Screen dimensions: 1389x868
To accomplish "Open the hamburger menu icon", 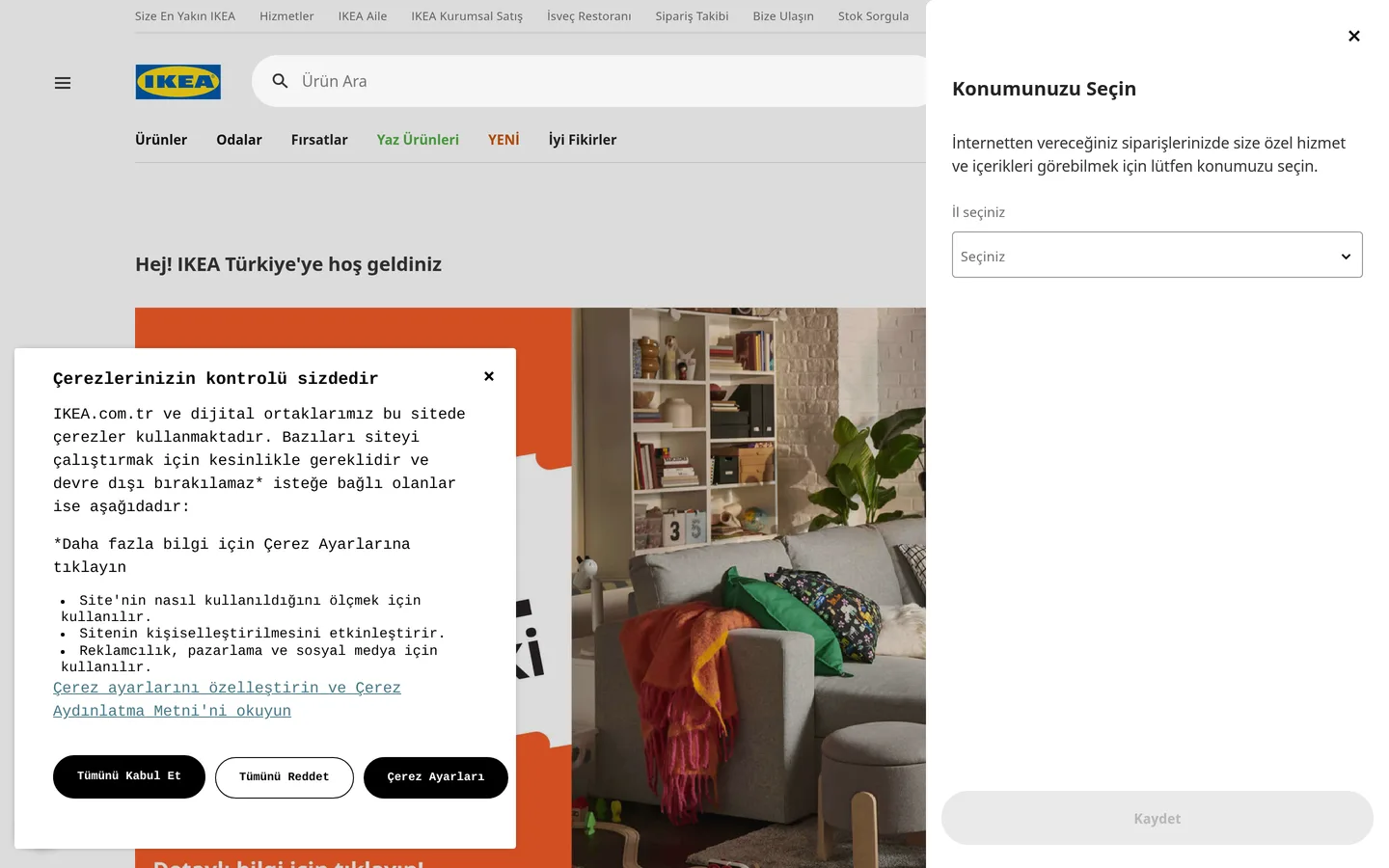I will point(63,83).
